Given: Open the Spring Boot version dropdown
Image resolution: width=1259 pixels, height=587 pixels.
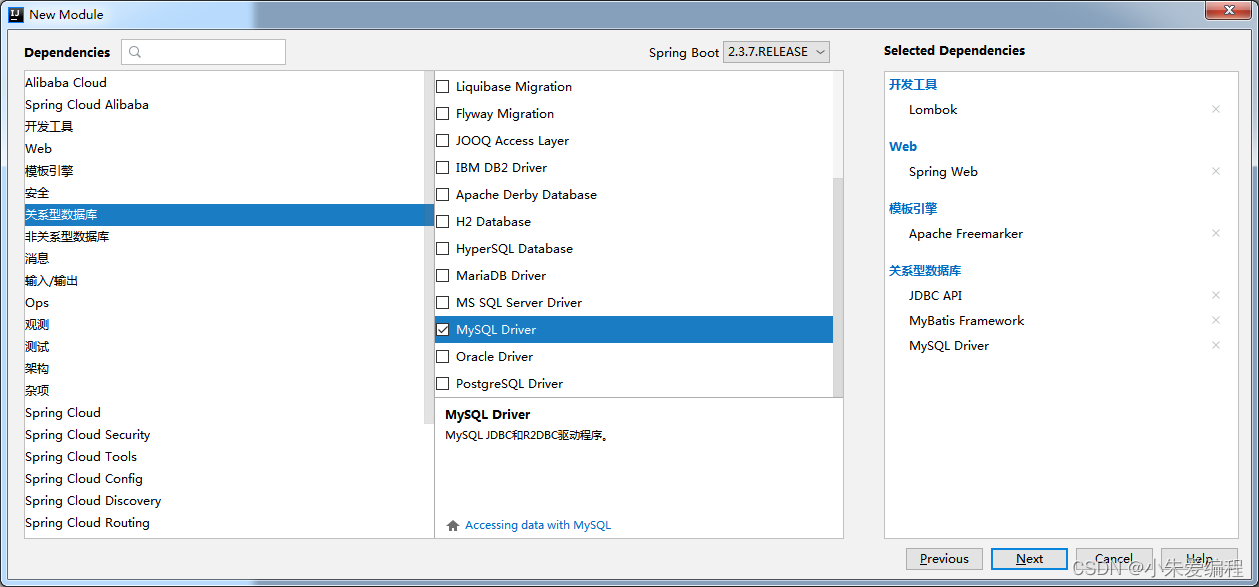Looking at the screenshot, I should [776, 51].
